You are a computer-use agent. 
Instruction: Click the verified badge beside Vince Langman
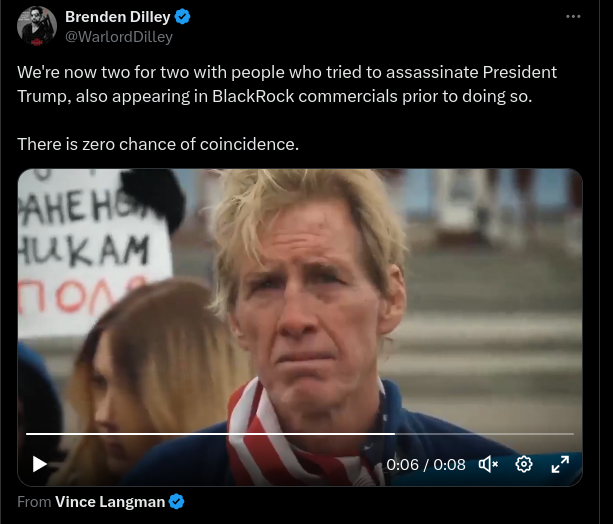tap(177, 501)
